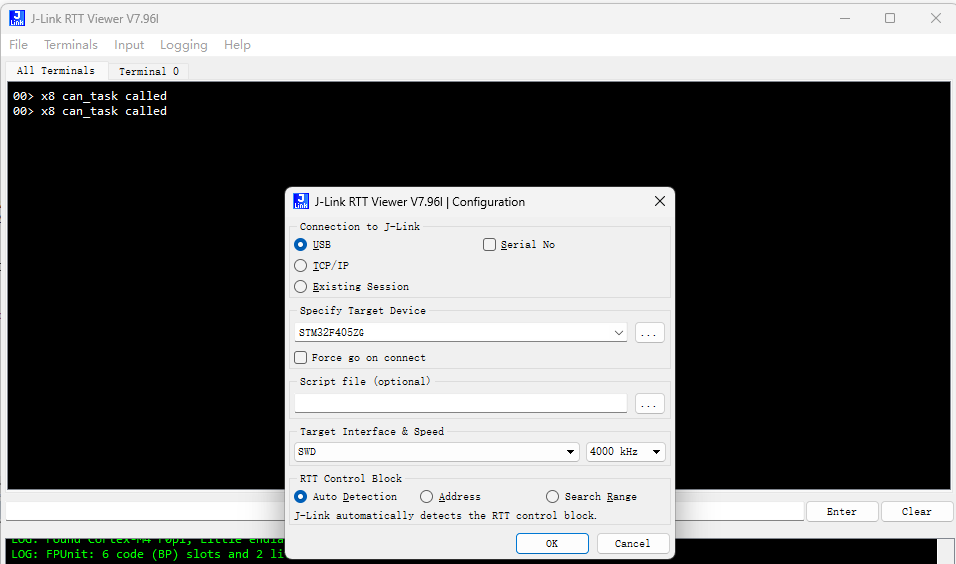The image size is (956, 564).
Task: Enable the Serial No checkbox
Action: (x=489, y=245)
